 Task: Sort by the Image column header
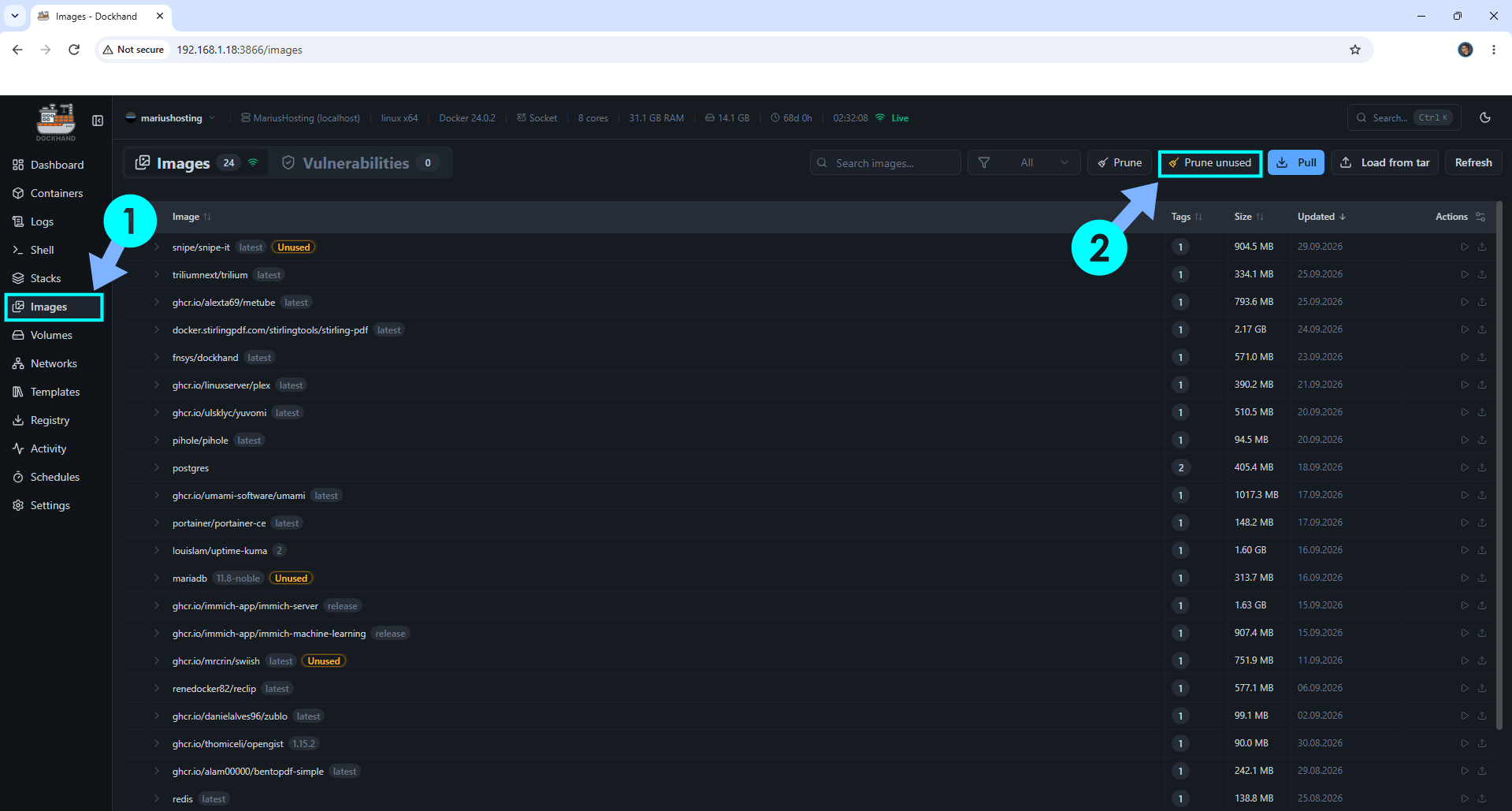point(191,217)
